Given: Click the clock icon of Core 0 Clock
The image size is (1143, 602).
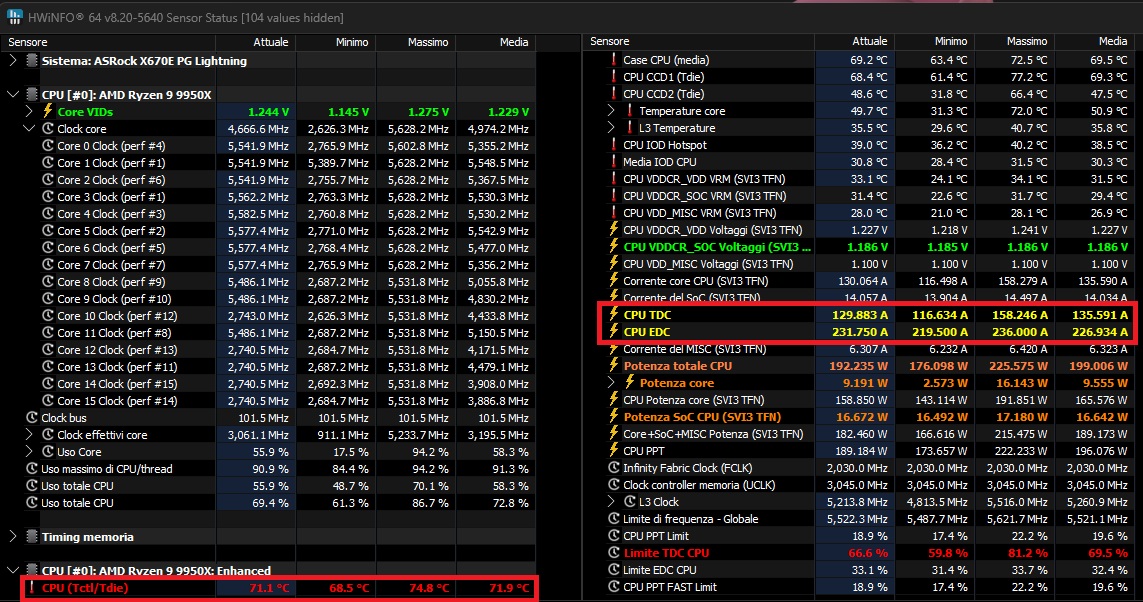Looking at the screenshot, I should (47, 146).
